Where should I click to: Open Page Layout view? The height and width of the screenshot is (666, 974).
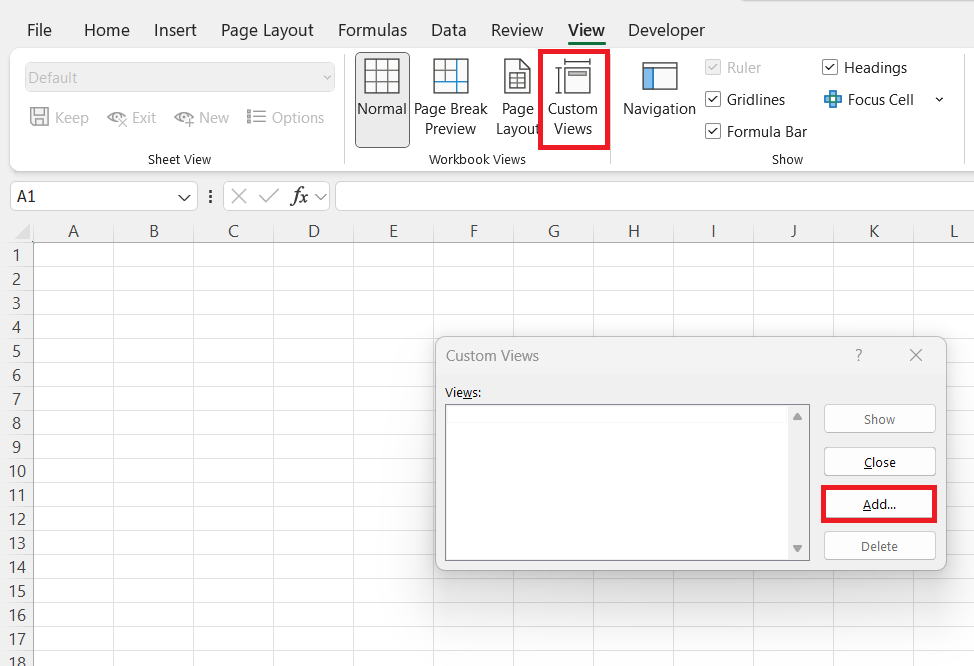click(517, 99)
